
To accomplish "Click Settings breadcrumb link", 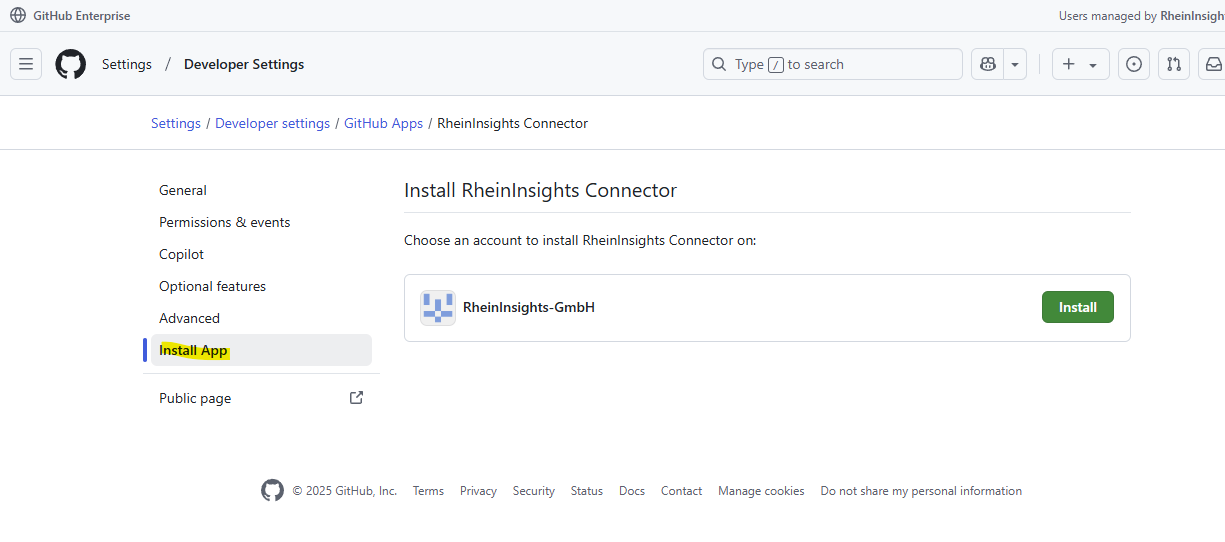I will pyautogui.click(x=176, y=123).
